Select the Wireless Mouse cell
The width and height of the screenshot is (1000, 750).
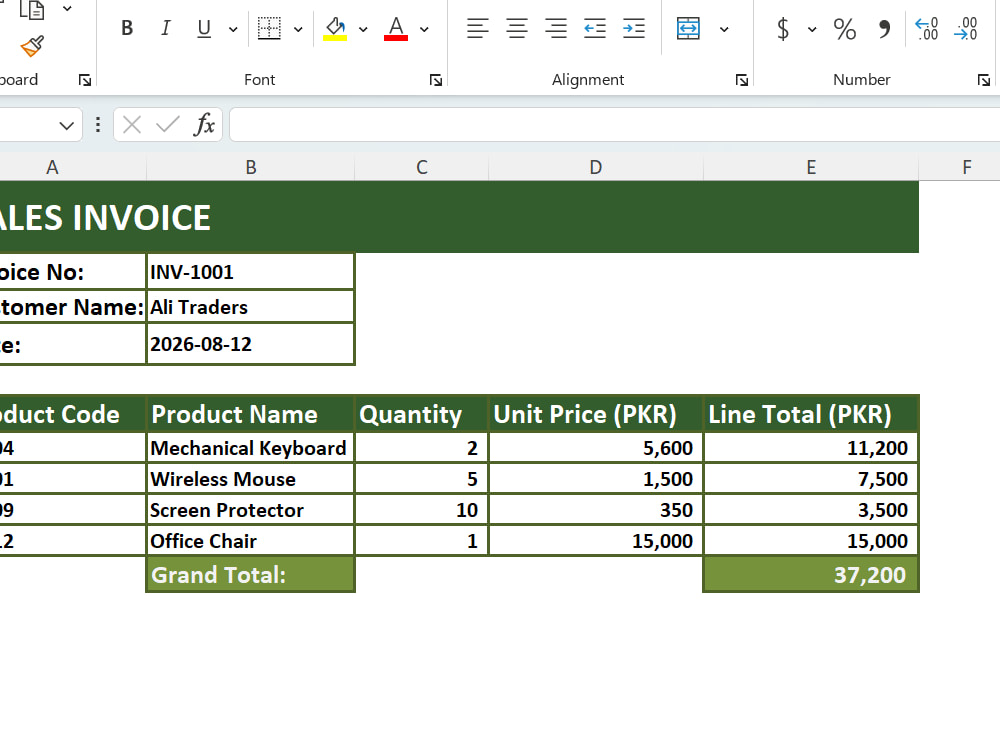(251, 479)
